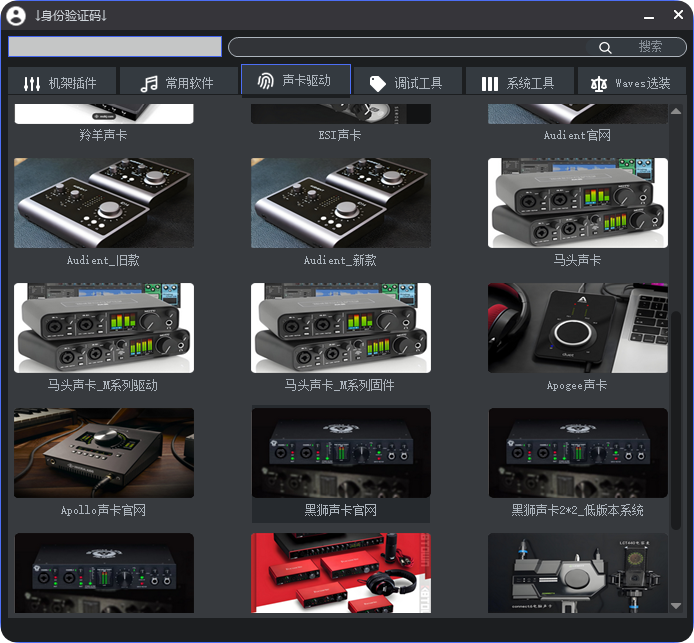This screenshot has height=643, width=694.
Task: Click the Apollo声卡官网 caption text
Action: [x=103, y=510]
